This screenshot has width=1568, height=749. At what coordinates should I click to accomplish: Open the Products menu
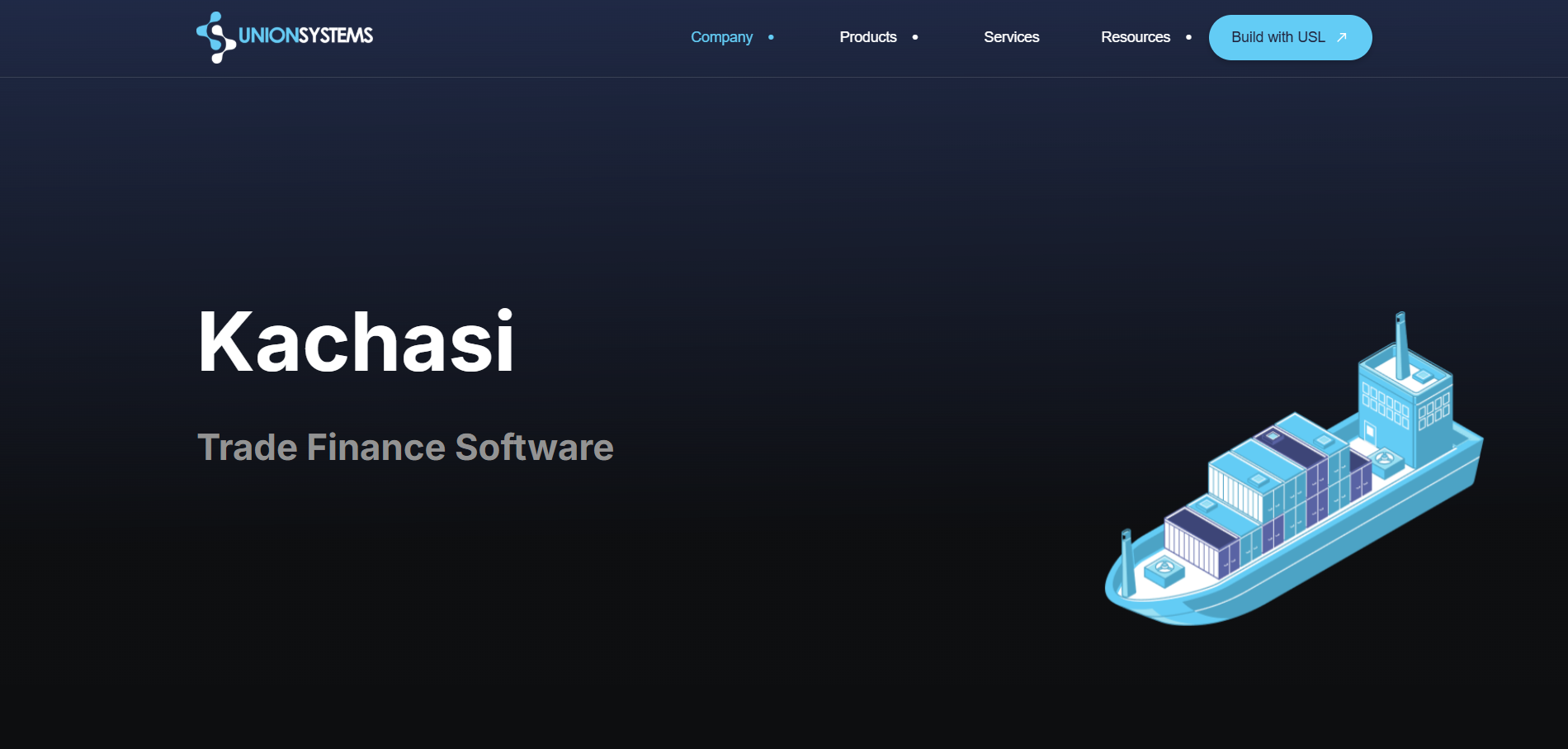click(868, 37)
